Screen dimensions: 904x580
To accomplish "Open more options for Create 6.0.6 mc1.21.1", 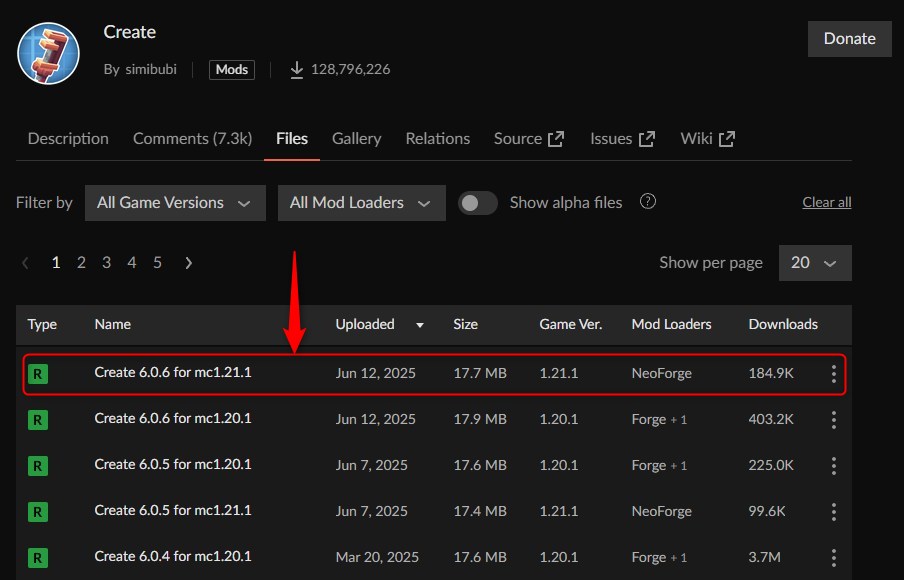I will click(x=834, y=374).
